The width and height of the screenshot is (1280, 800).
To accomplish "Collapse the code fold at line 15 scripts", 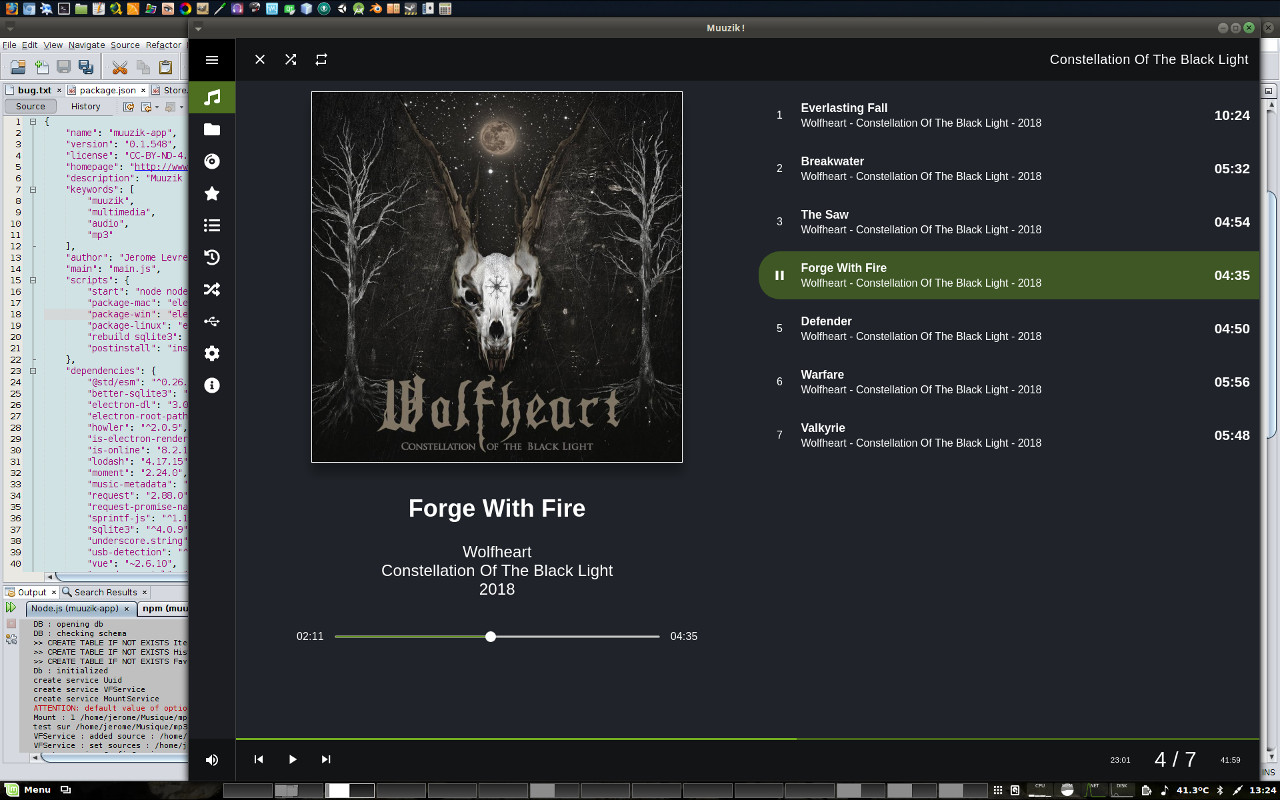I will tap(35, 280).
